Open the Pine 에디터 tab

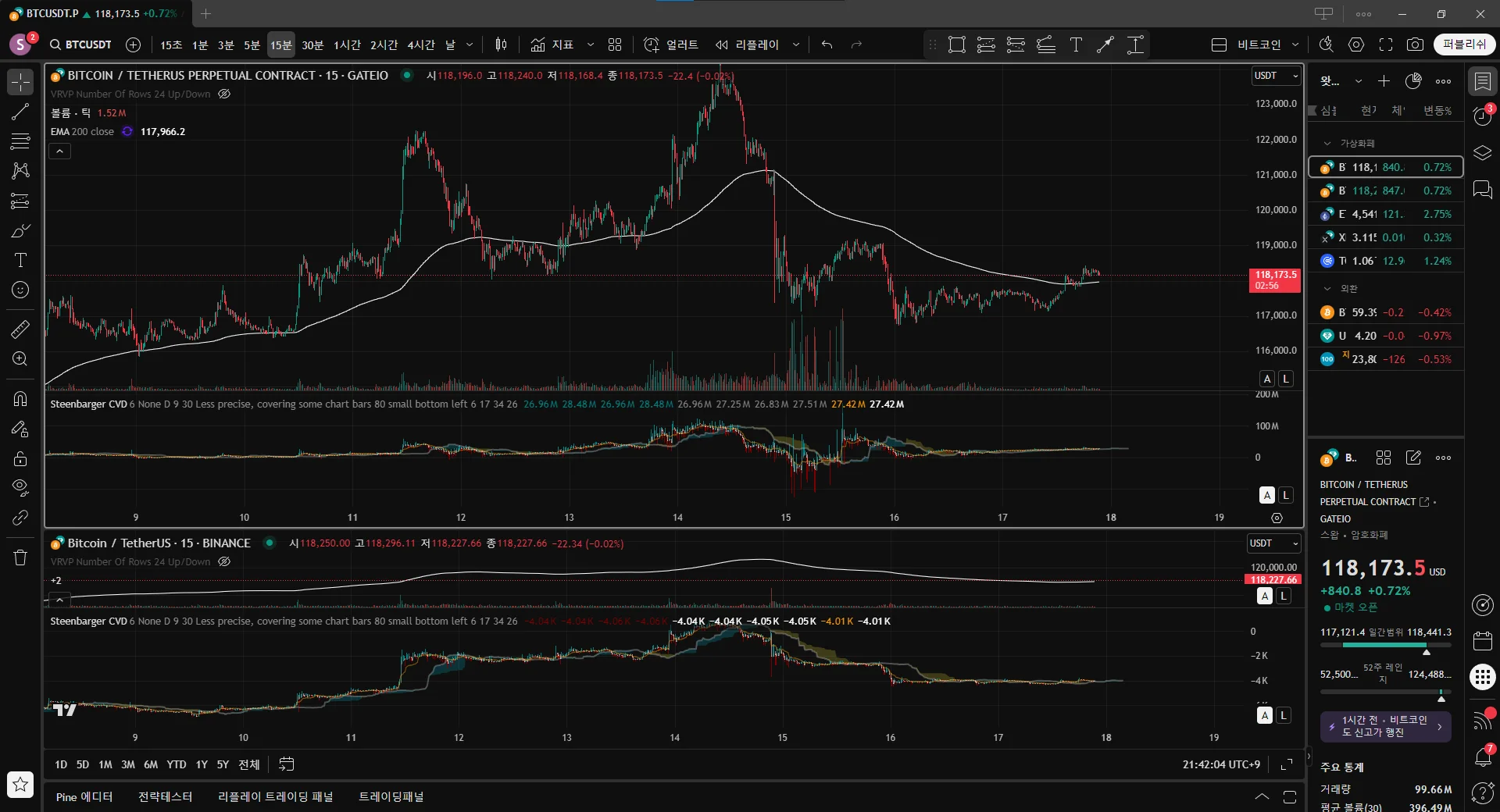[x=84, y=796]
